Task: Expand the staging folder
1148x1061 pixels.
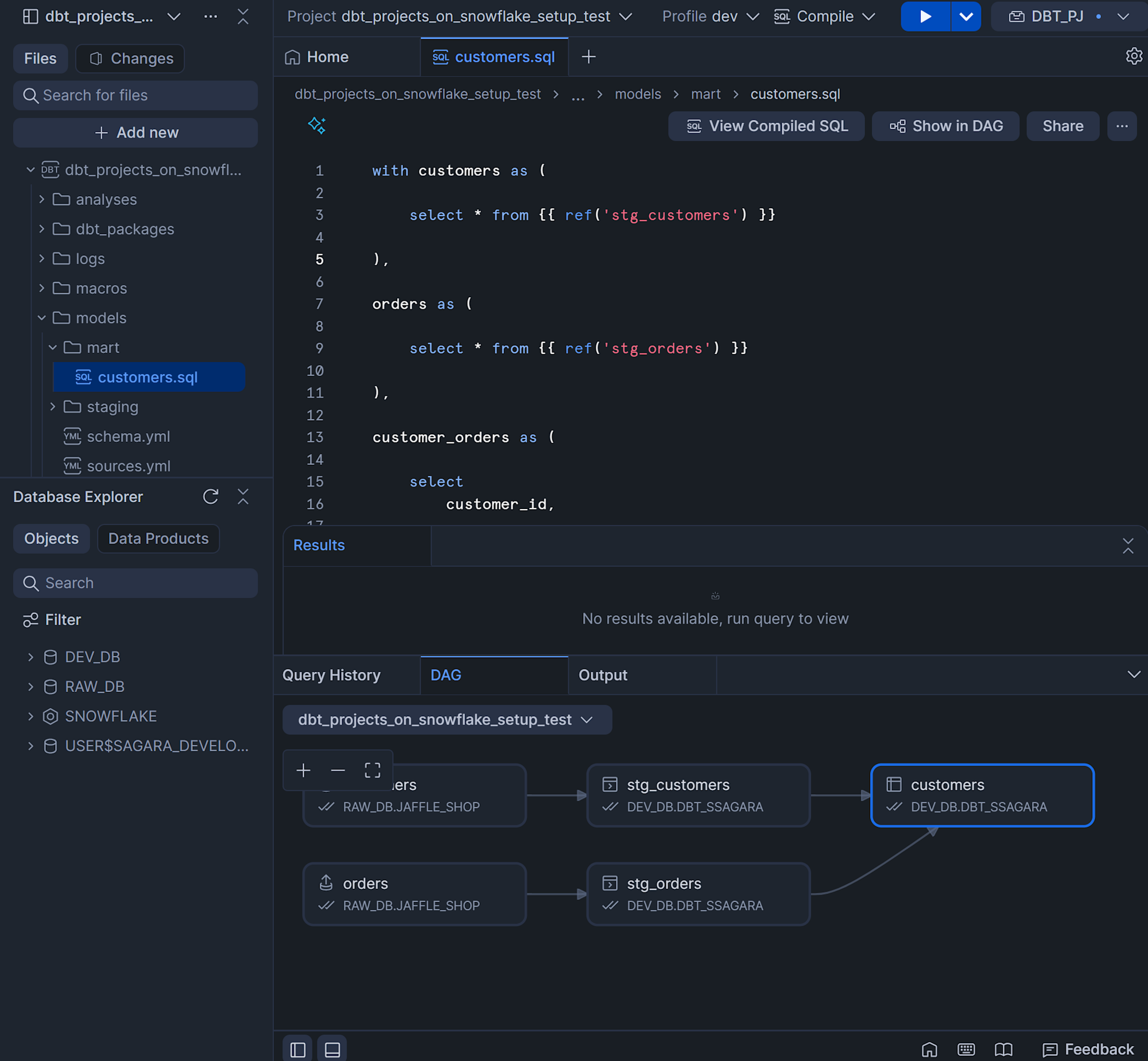Action: tap(53, 407)
